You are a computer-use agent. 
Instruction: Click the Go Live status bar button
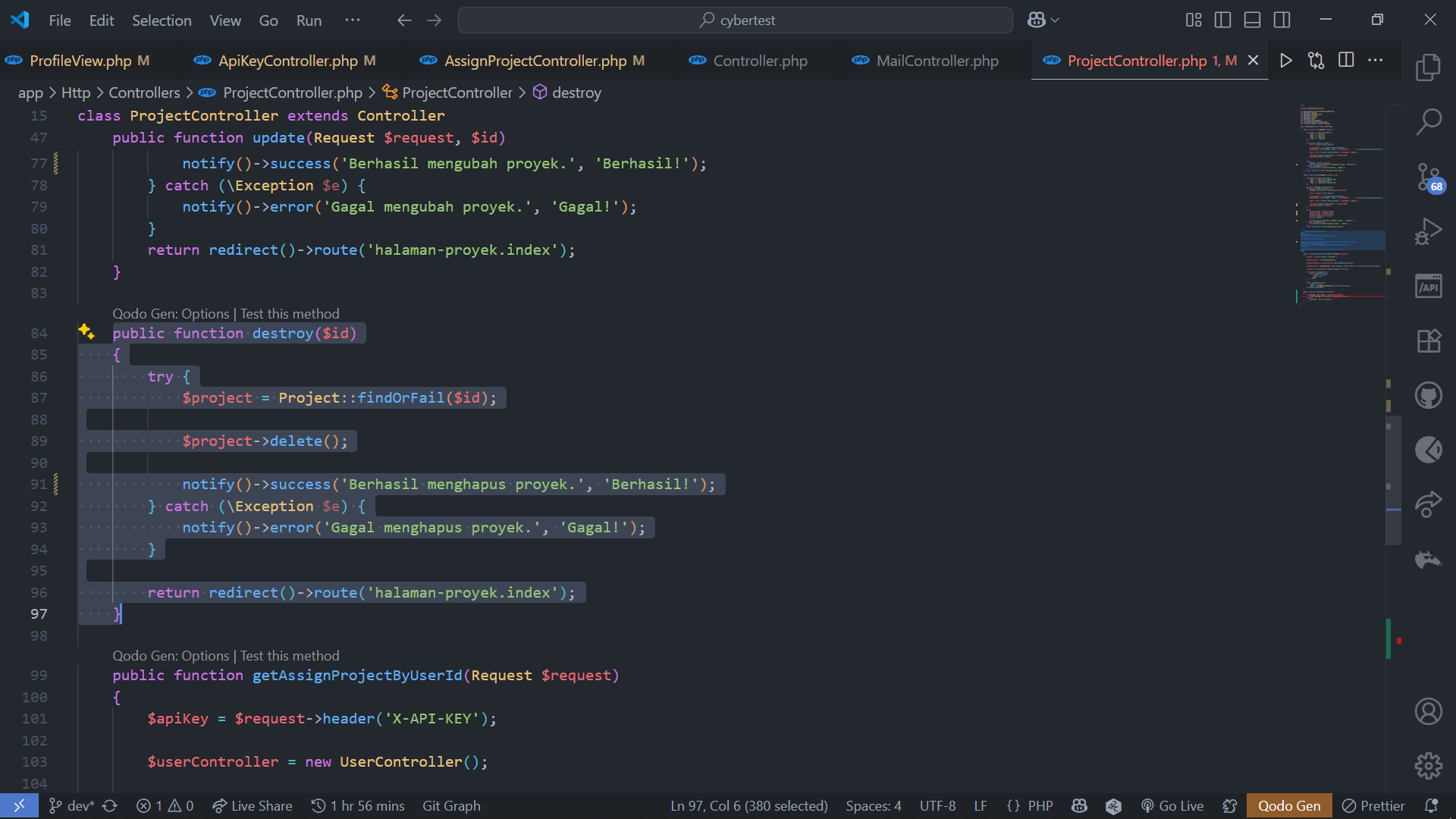[1172, 806]
